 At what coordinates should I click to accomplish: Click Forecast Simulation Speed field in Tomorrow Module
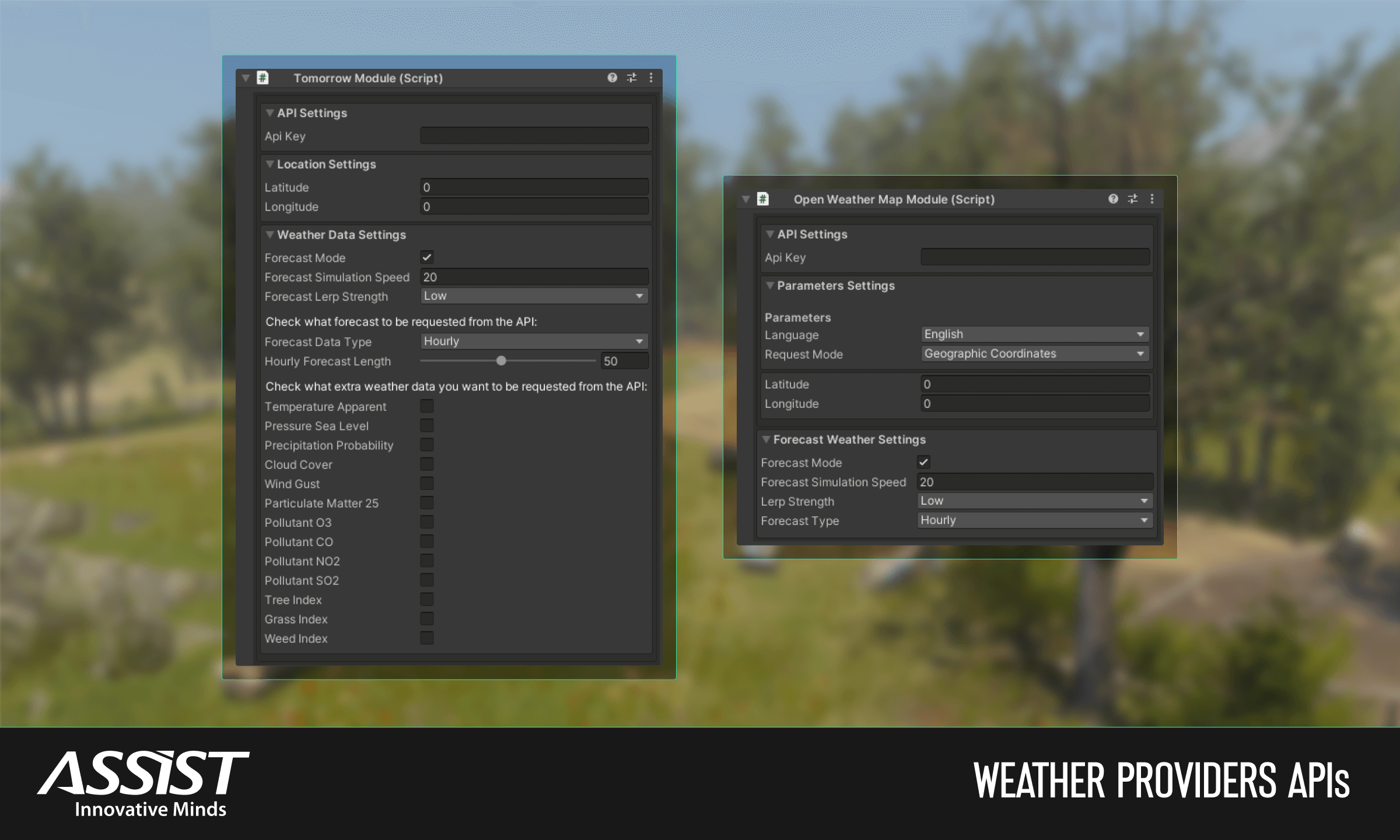pyautogui.click(x=534, y=277)
